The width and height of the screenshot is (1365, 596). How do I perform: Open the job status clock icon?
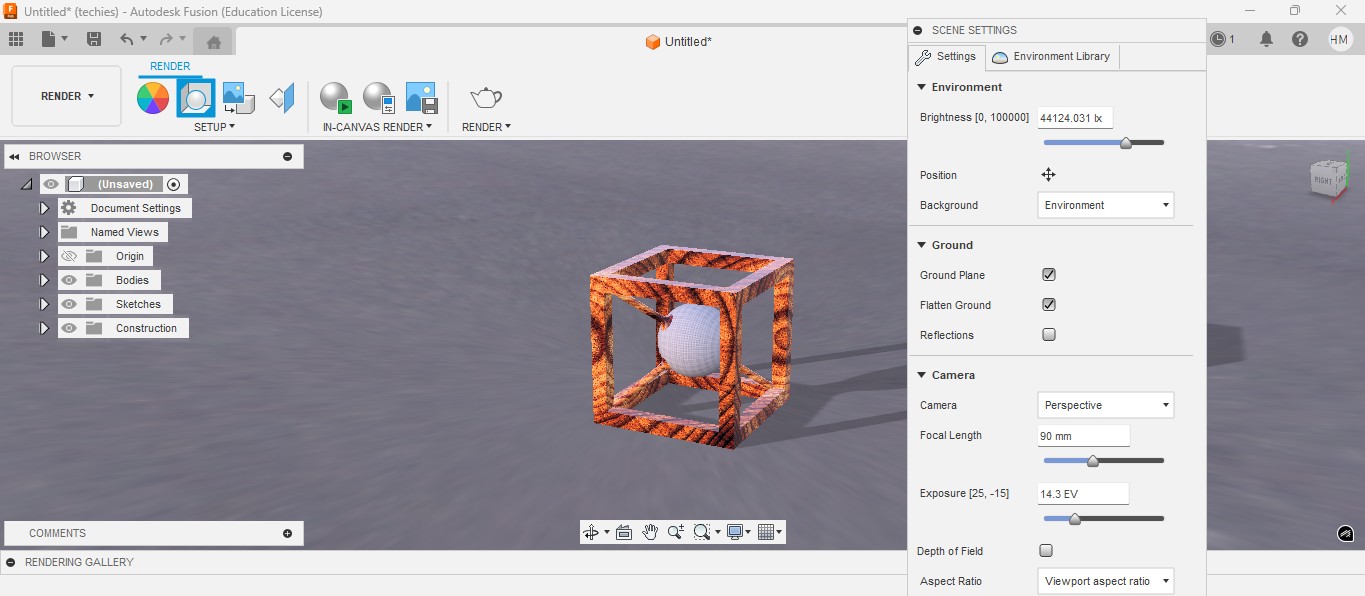(1218, 39)
